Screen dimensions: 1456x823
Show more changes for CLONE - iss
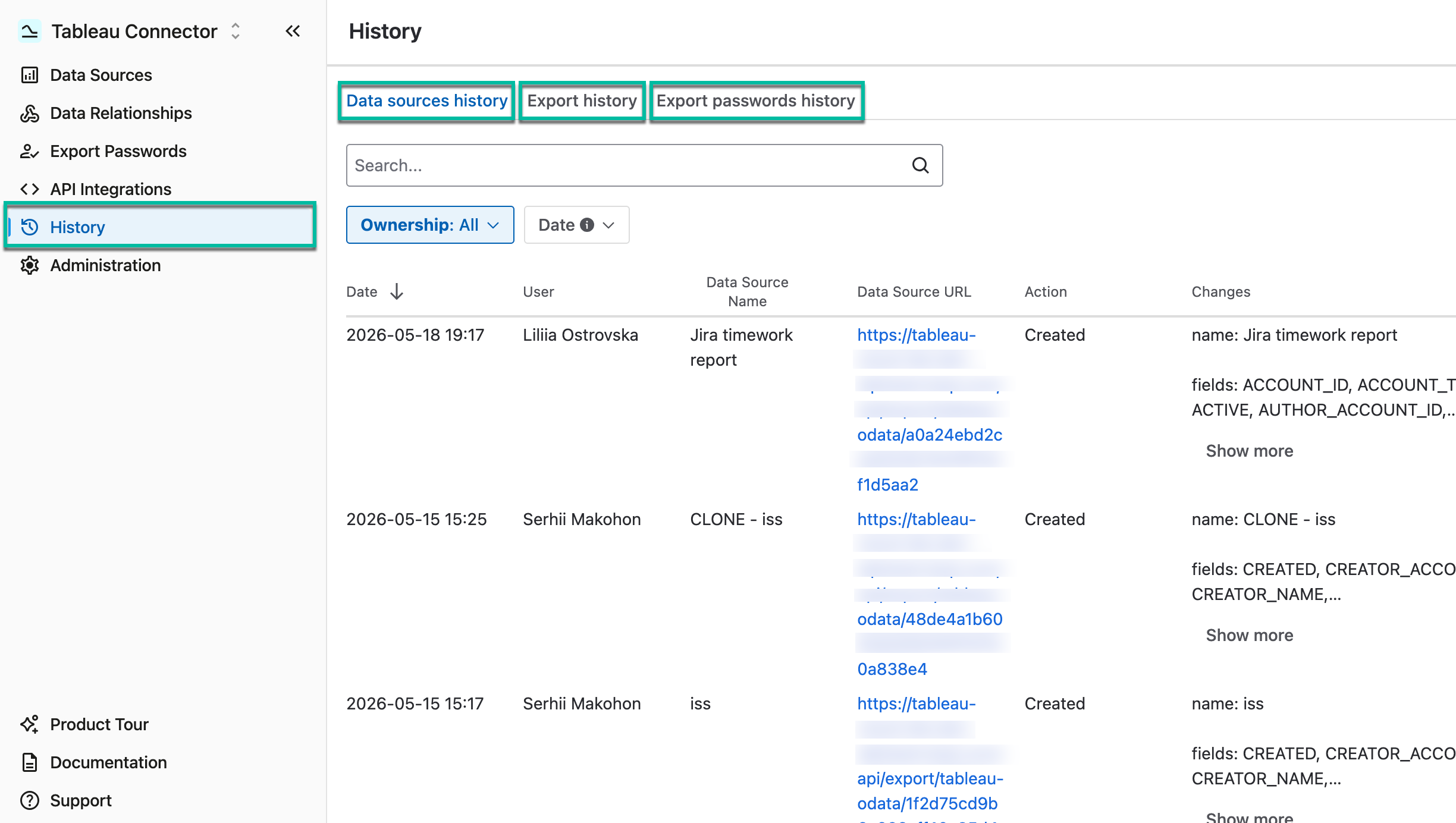(x=1249, y=635)
